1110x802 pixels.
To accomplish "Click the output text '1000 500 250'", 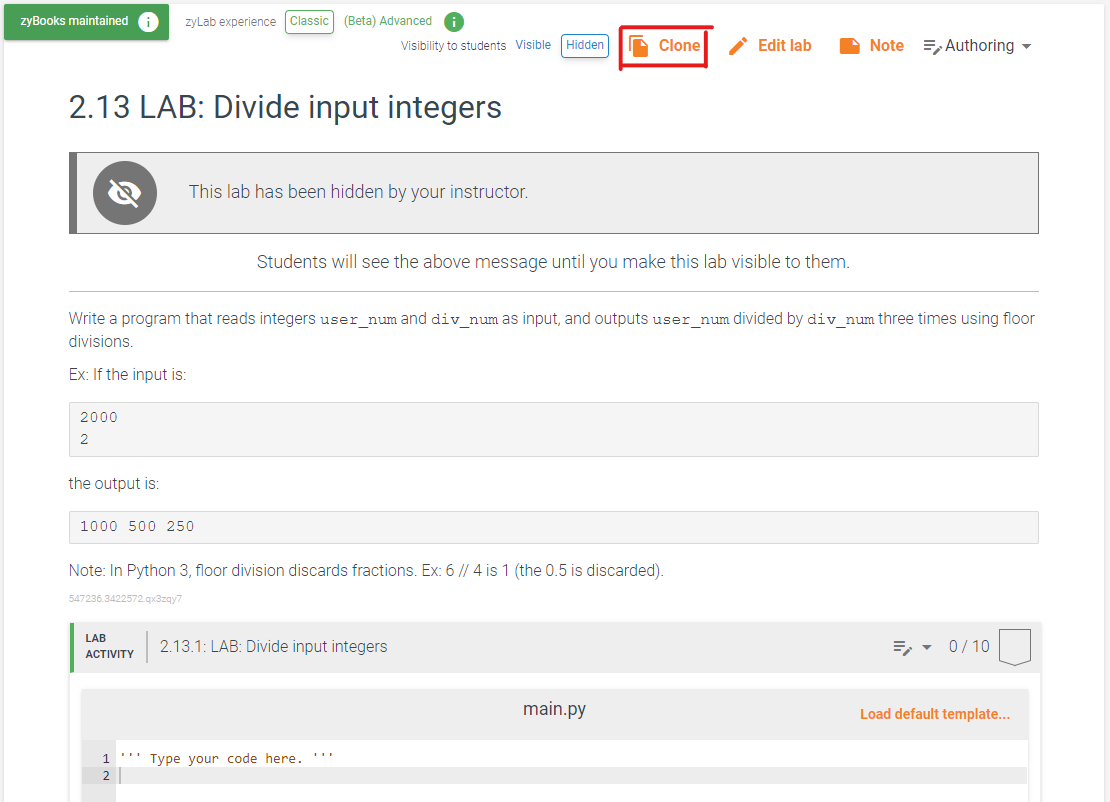I will [x=137, y=527].
